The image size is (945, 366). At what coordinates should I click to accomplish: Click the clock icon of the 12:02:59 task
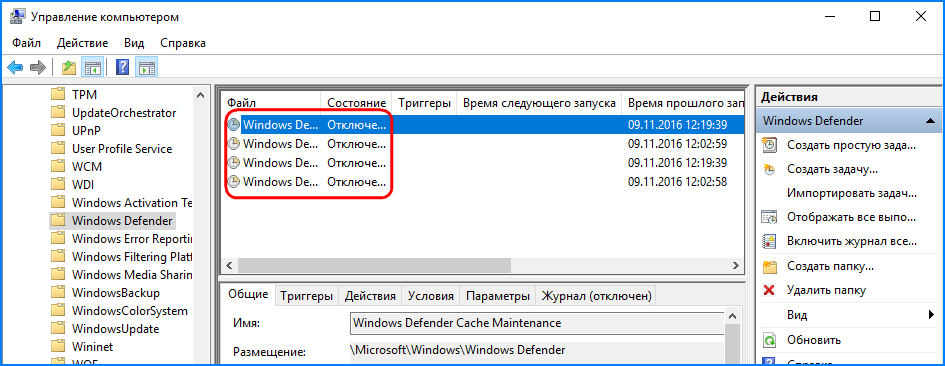coord(233,144)
